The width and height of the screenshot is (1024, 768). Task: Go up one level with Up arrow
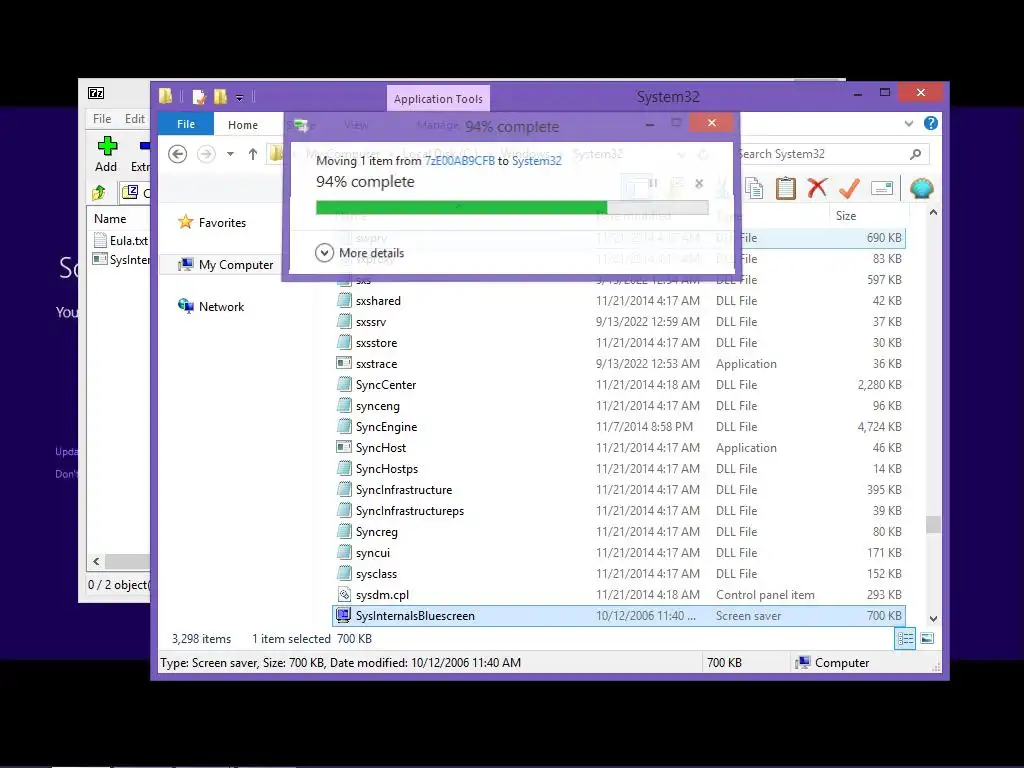coord(253,154)
